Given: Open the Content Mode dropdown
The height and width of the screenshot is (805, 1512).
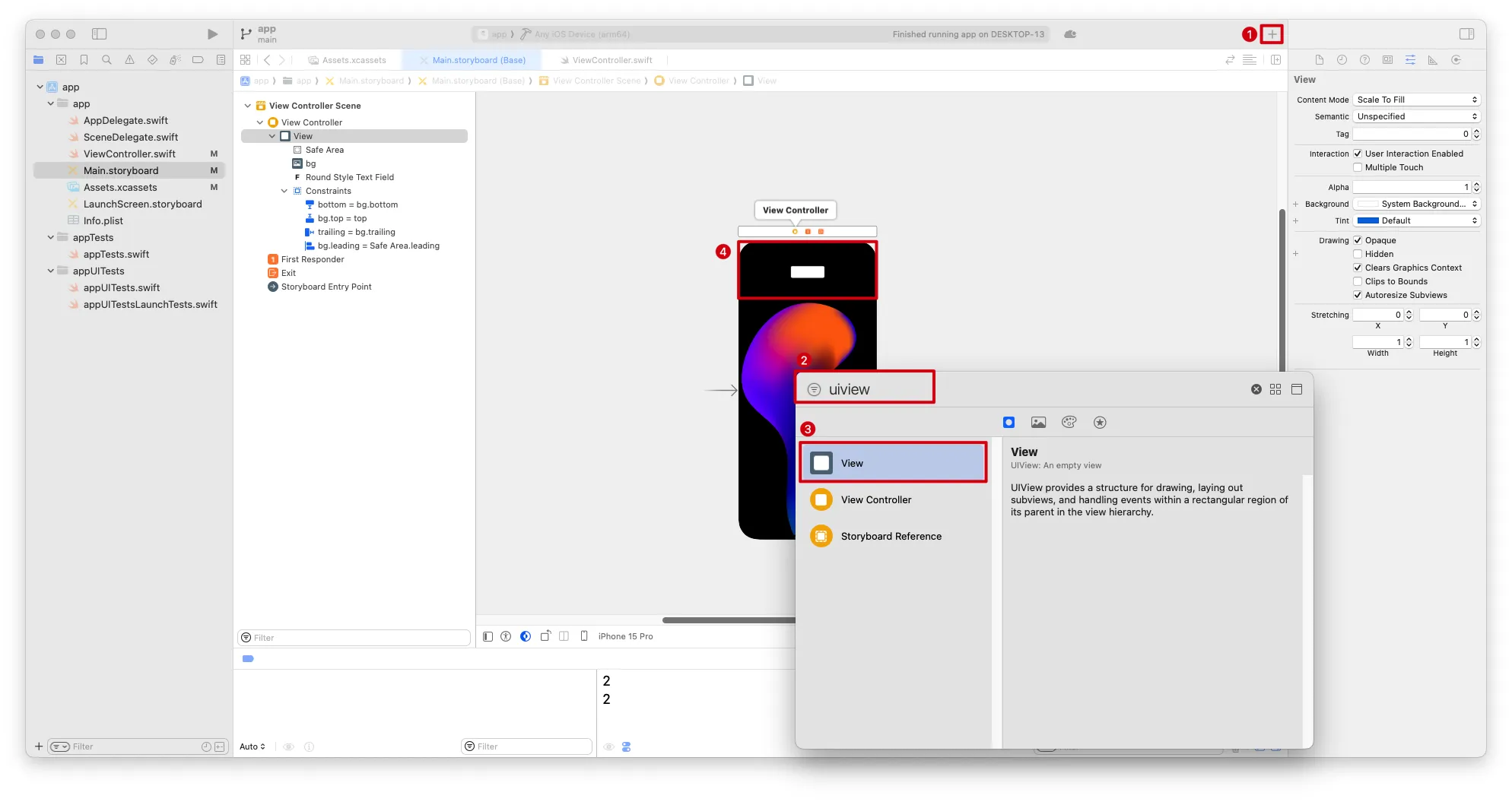Looking at the screenshot, I should coord(1417,100).
